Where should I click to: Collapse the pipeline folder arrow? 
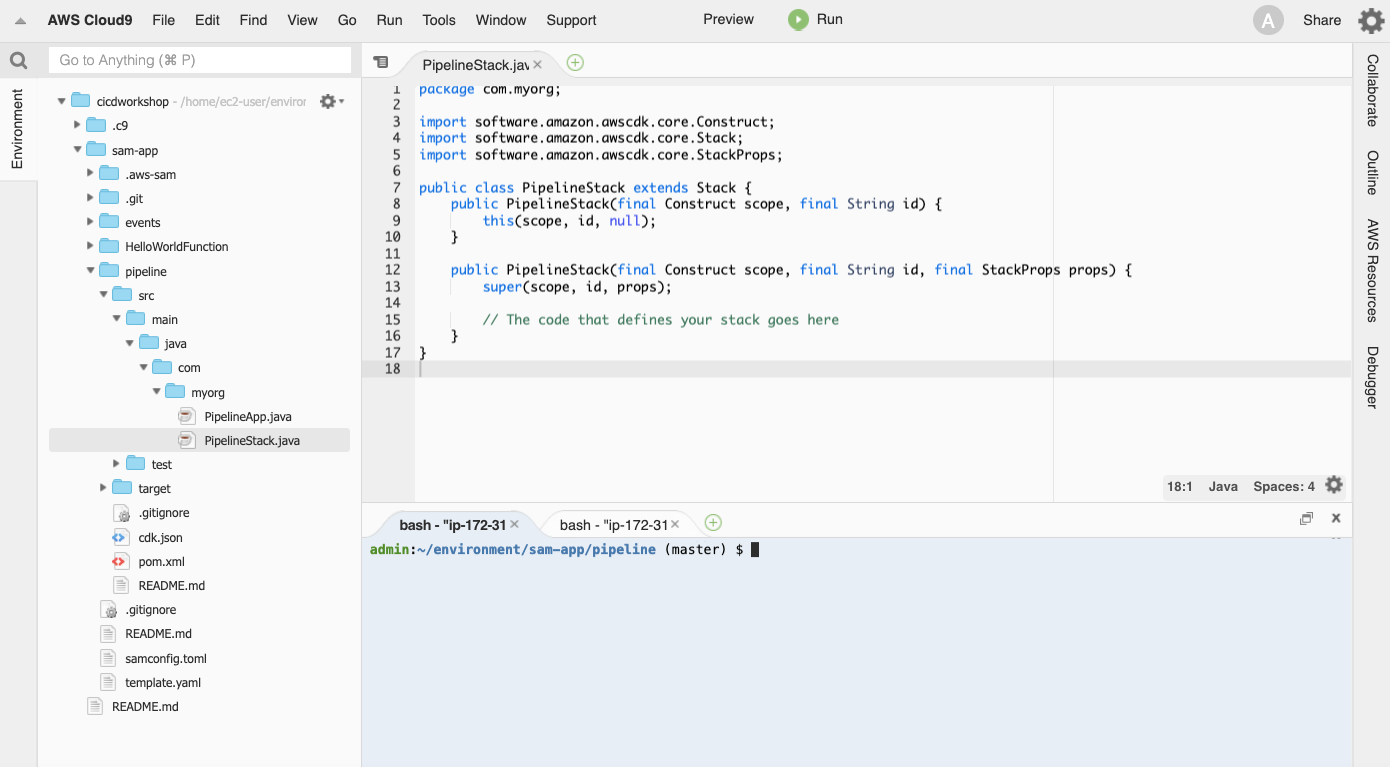coord(90,271)
